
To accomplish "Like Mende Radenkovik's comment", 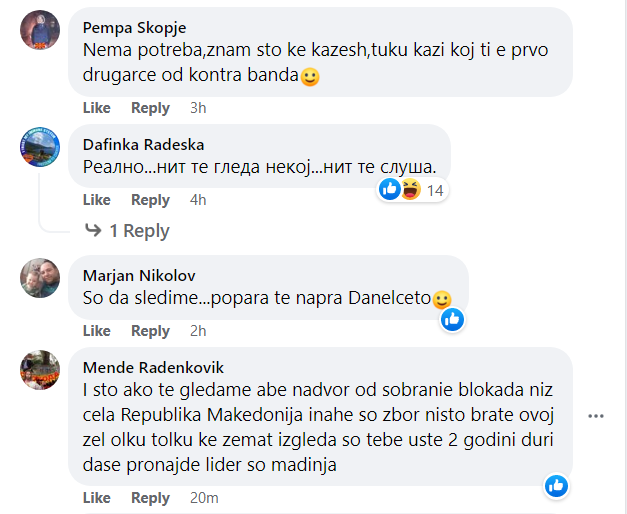I will (97, 498).
